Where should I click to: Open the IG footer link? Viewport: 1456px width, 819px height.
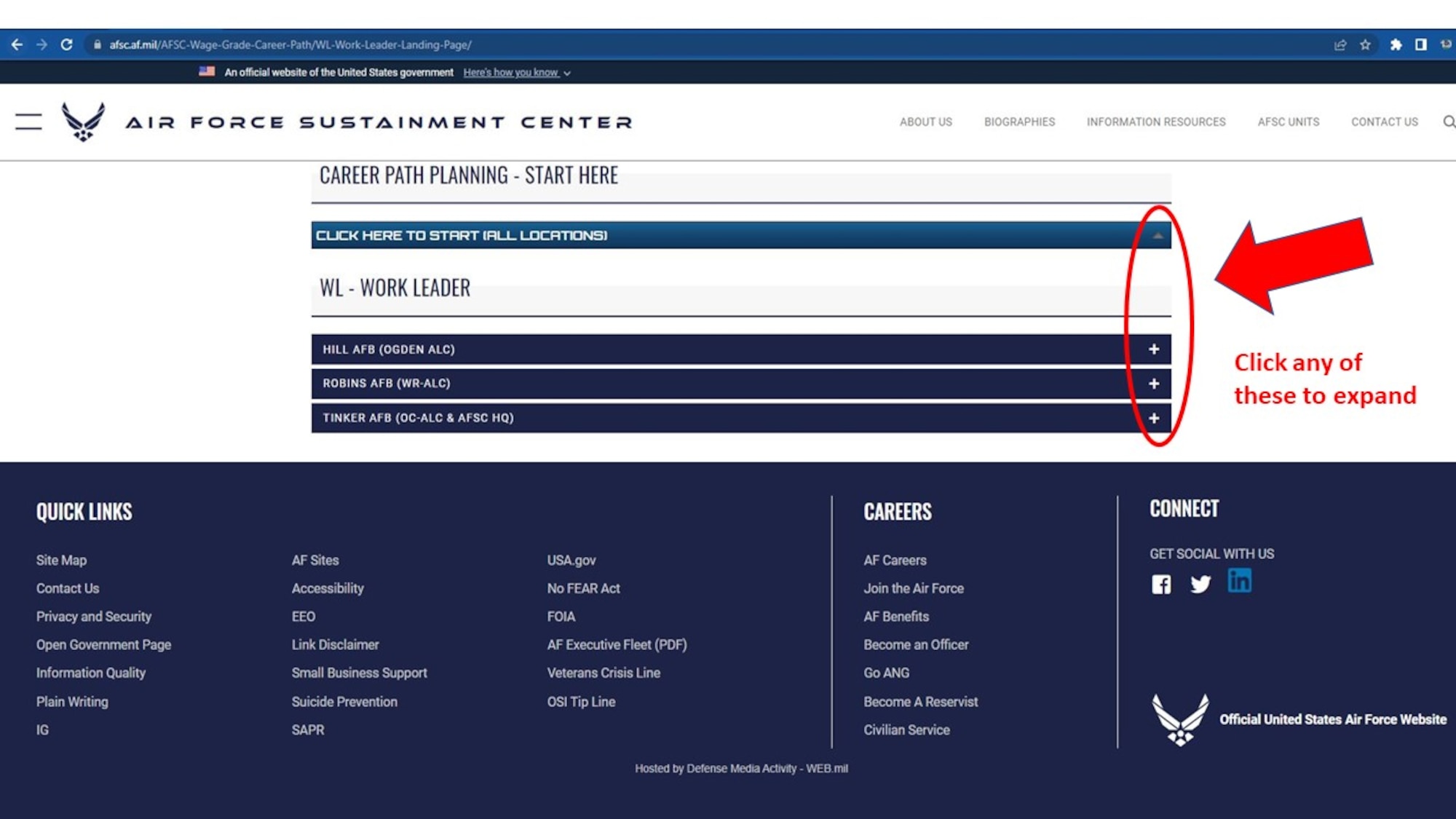(42, 729)
